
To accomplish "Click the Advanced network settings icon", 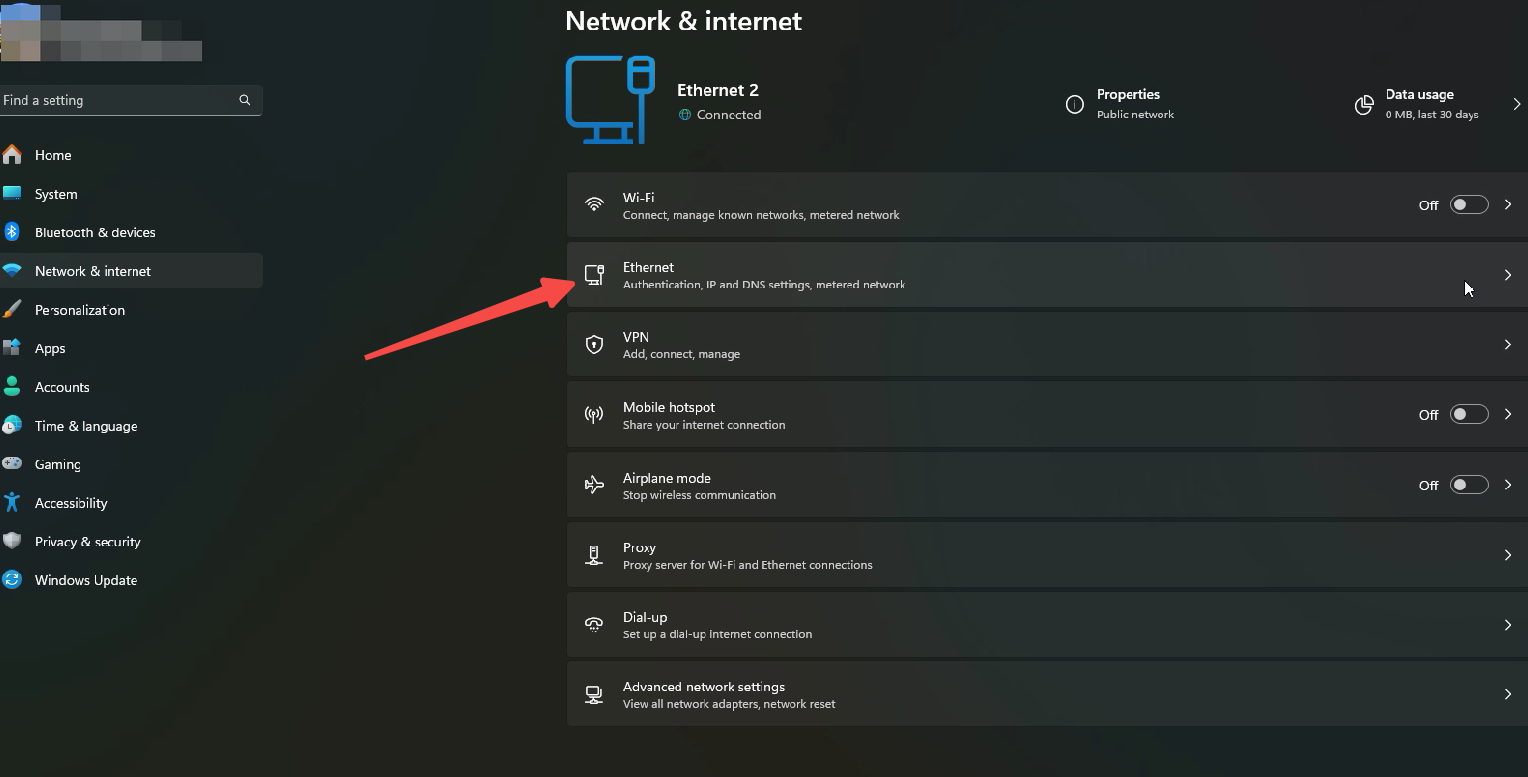I will click(595, 695).
